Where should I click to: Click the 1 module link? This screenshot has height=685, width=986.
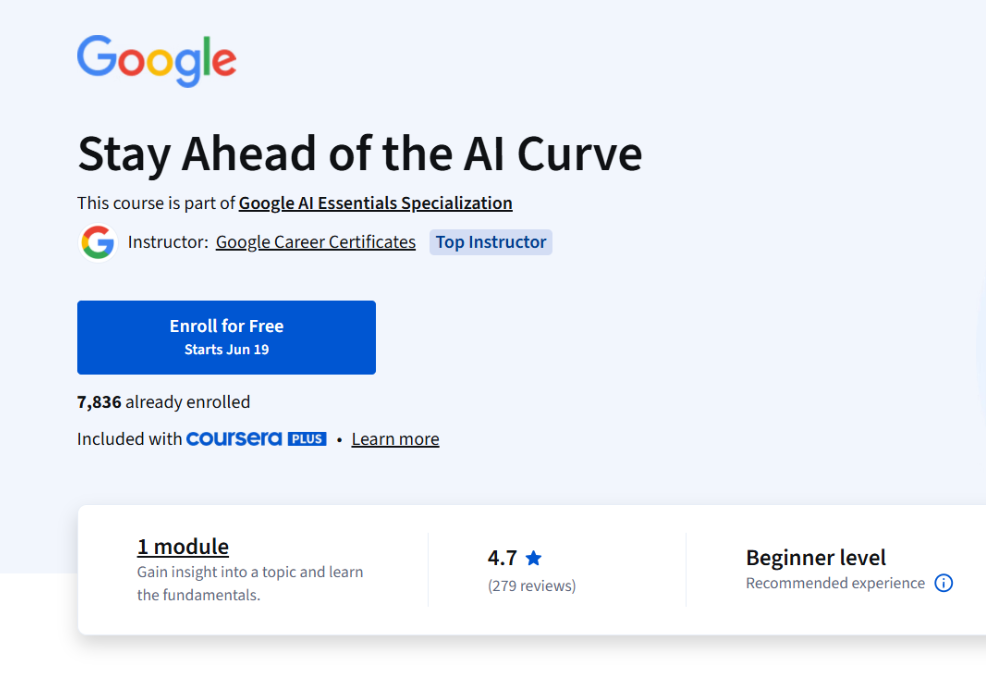182,547
